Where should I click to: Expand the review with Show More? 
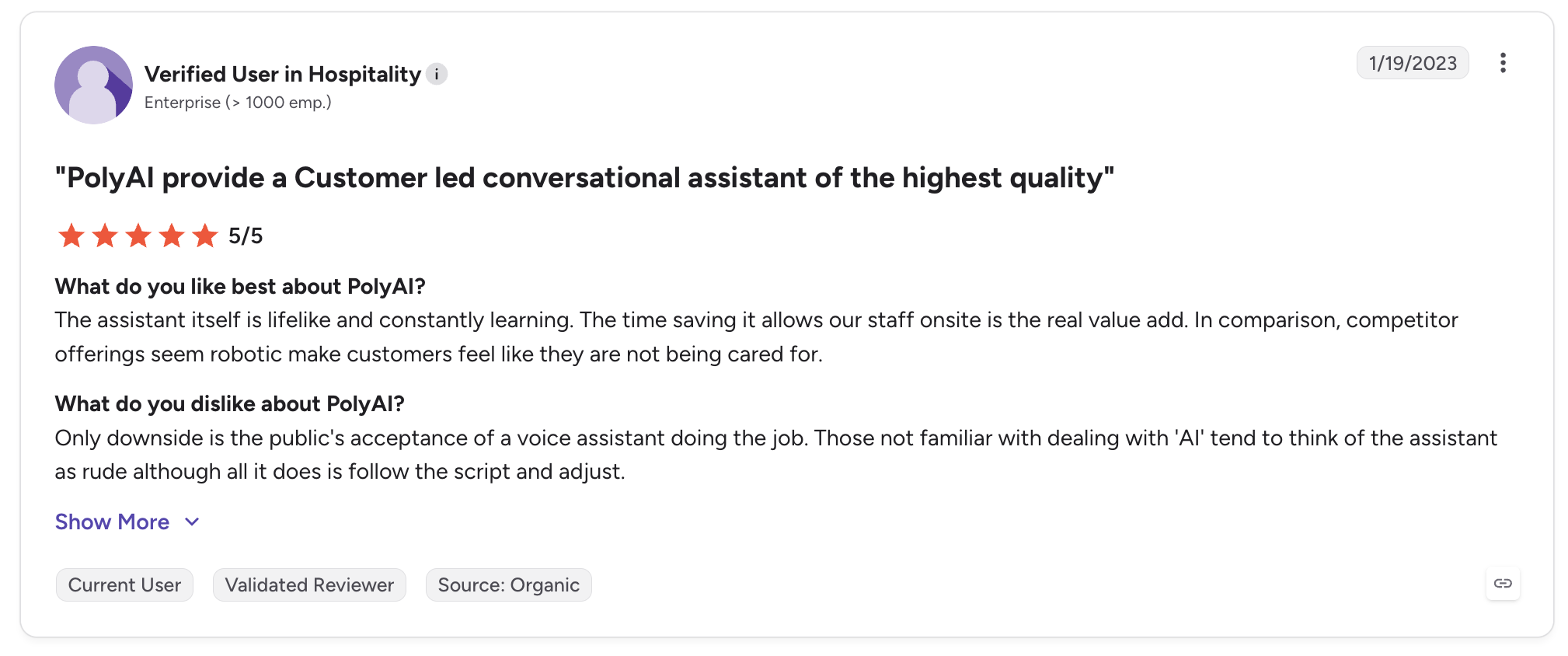tap(112, 522)
